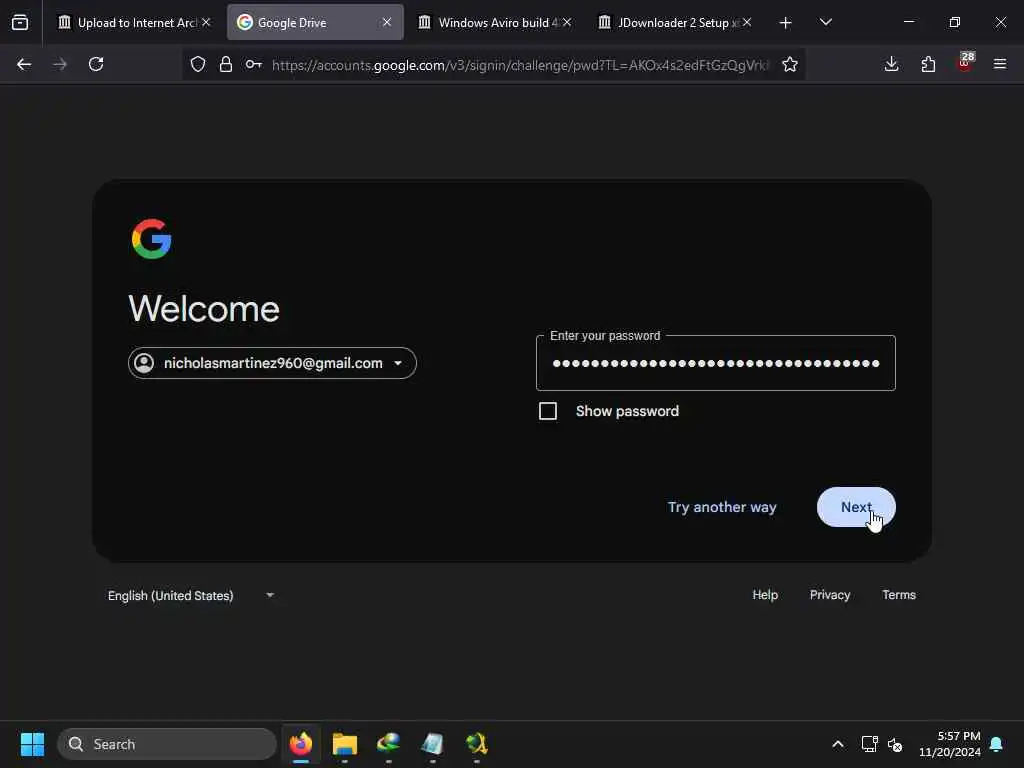
Task: Open the Terms link
Action: pos(899,595)
